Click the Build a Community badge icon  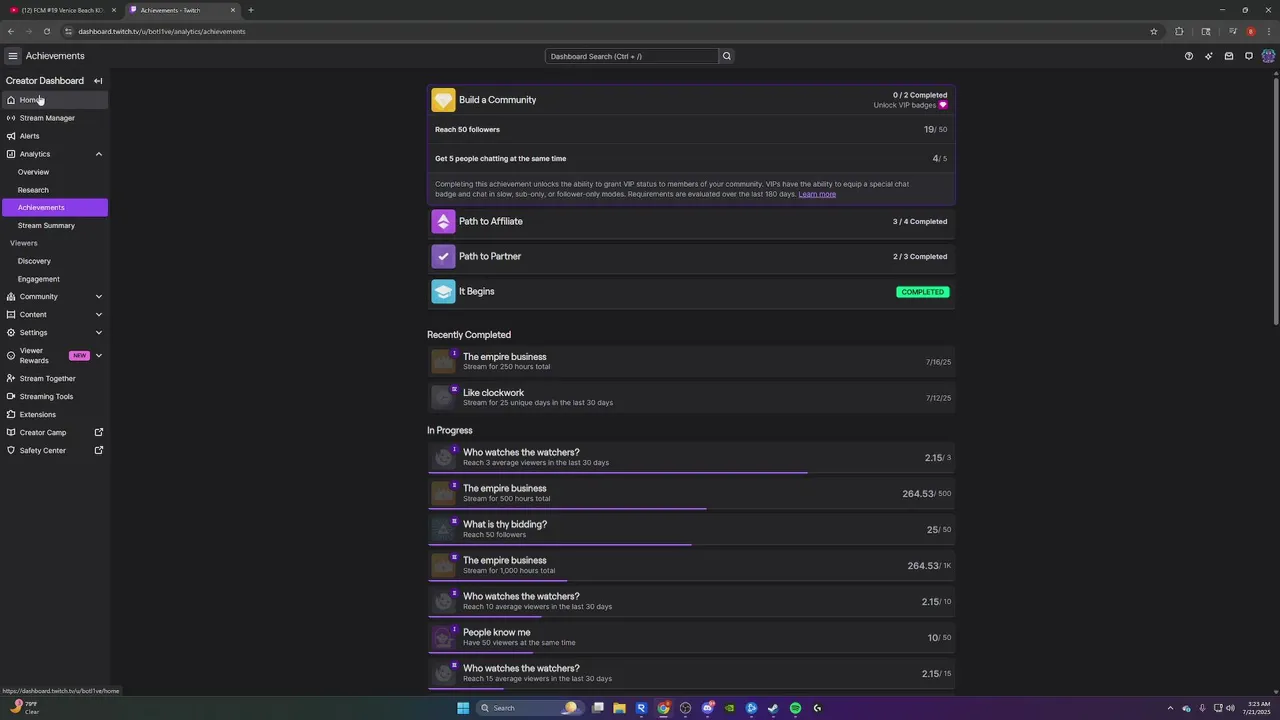click(443, 100)
